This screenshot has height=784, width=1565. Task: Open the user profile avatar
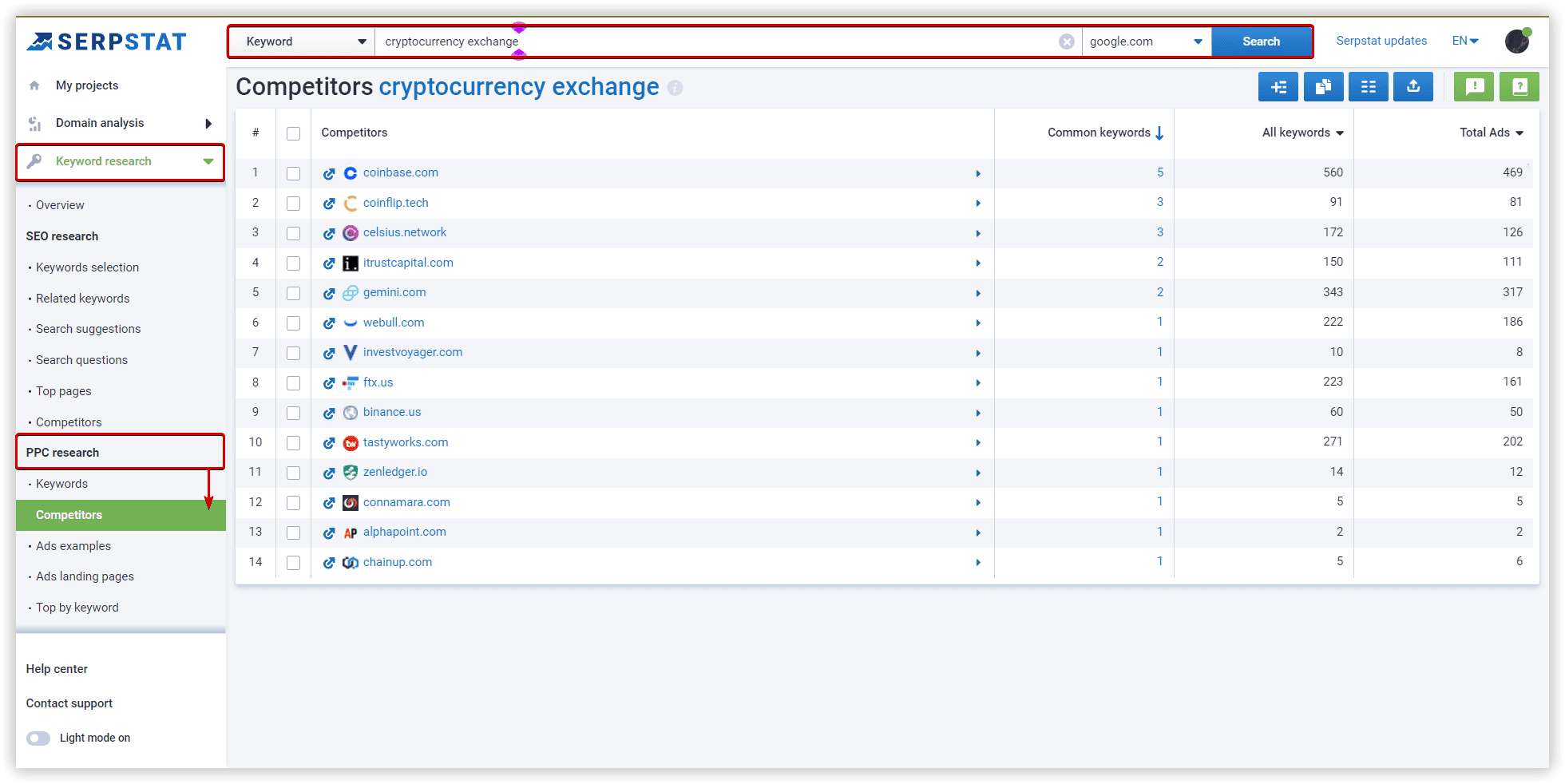pyautogui.click(x=1517, y=41)
